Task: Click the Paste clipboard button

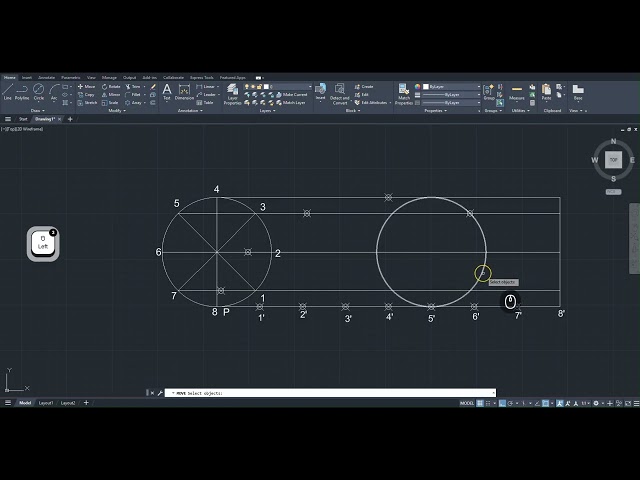Action: [546, 92]
